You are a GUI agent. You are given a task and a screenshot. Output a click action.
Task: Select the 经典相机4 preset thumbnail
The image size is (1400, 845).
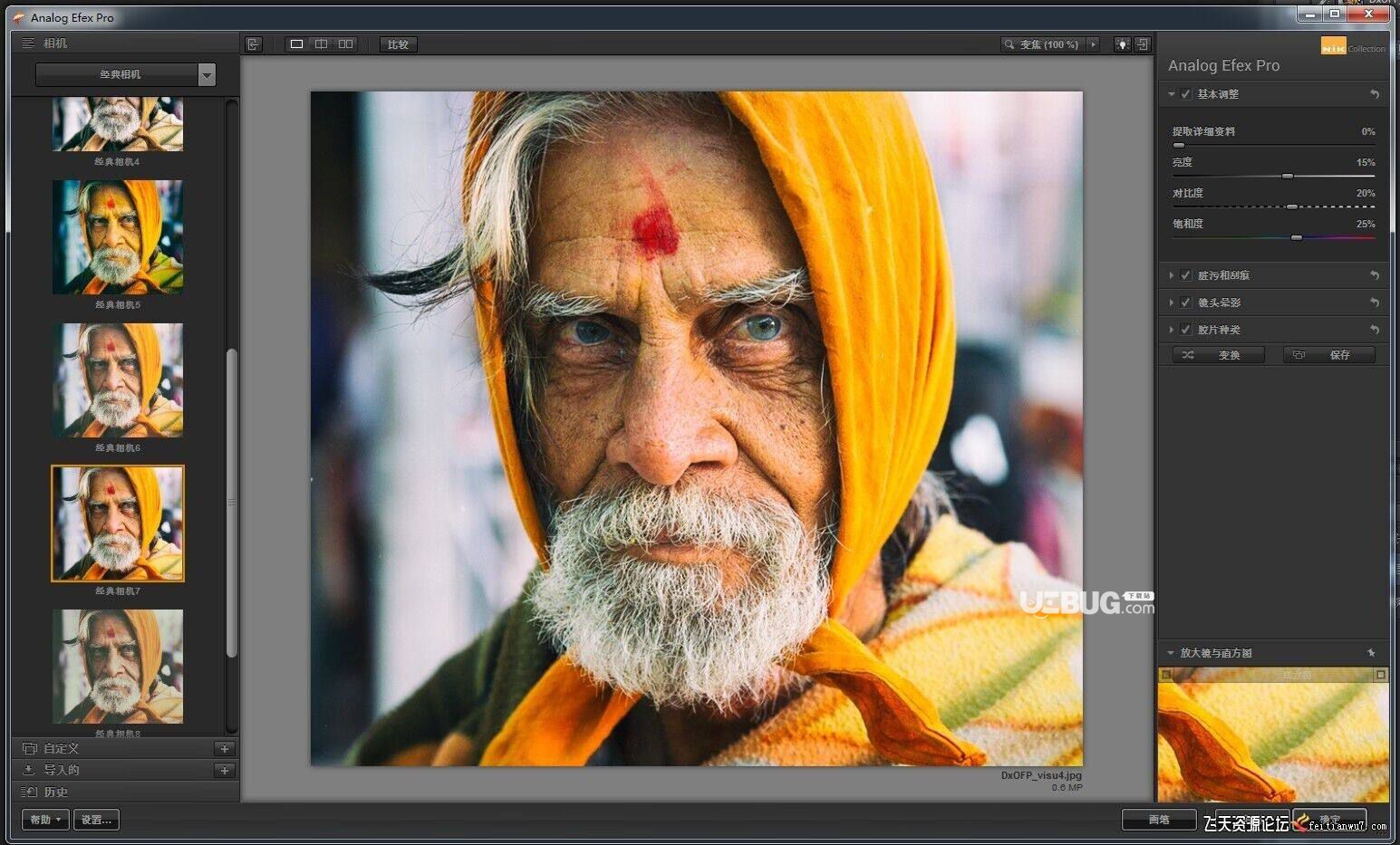coord(118,124)
